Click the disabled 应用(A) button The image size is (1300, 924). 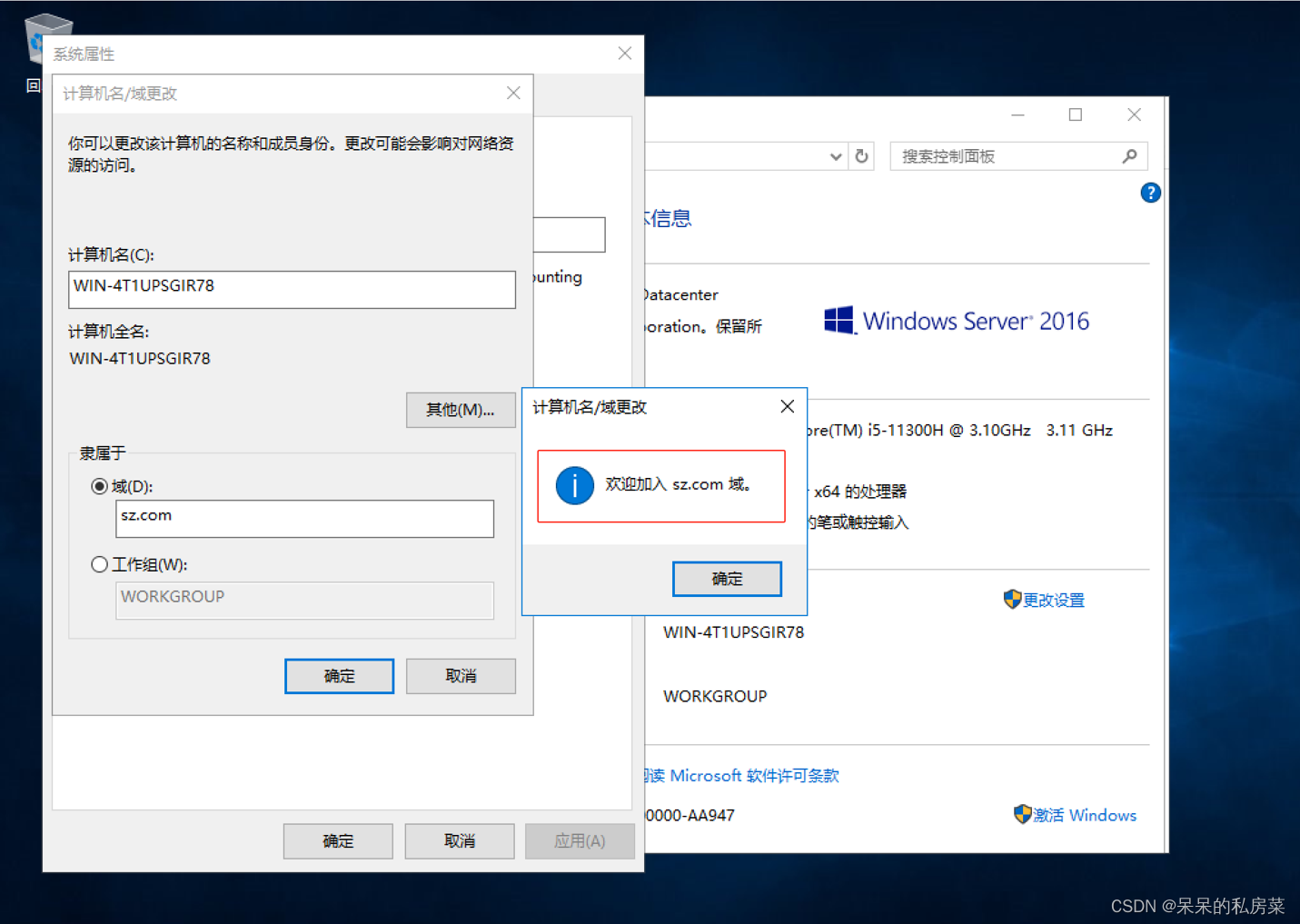(580, 841)
